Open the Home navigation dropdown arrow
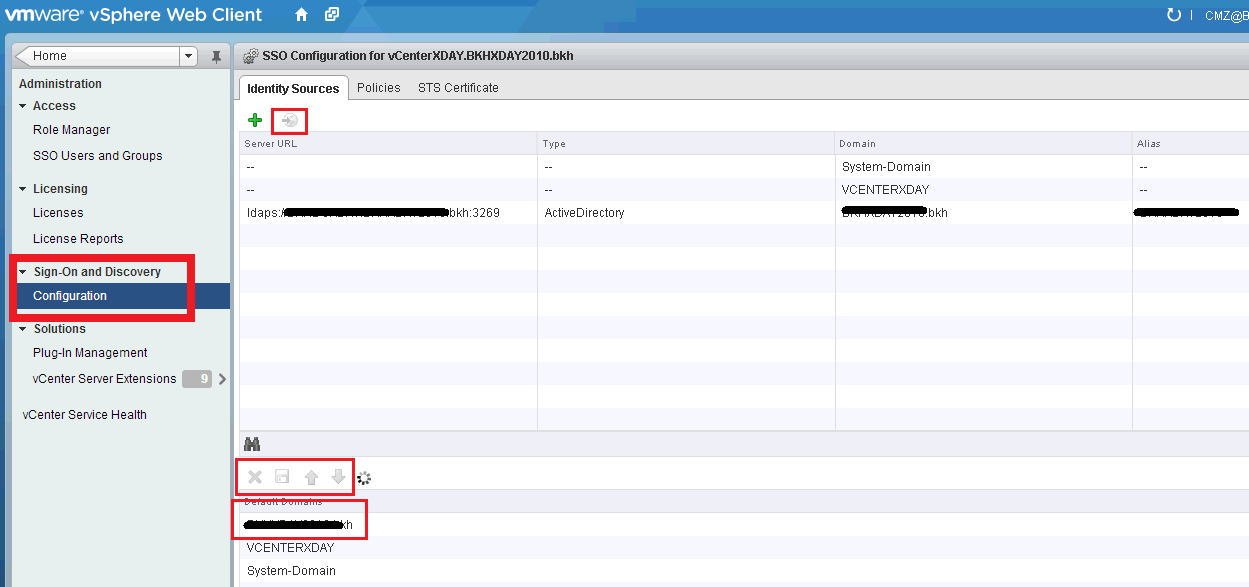 188,56
